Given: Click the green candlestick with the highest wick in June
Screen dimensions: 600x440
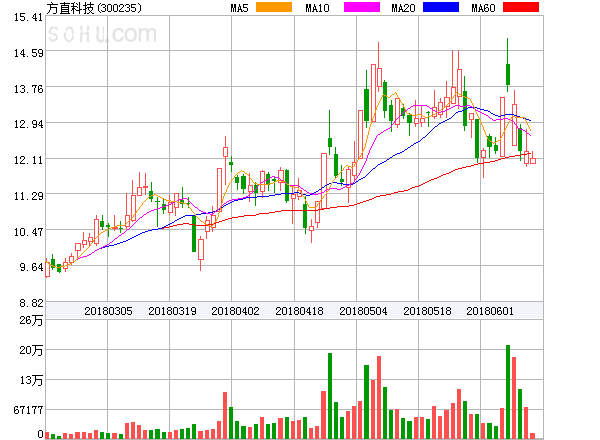Looking at the screenshot, I should pos(508,65).
